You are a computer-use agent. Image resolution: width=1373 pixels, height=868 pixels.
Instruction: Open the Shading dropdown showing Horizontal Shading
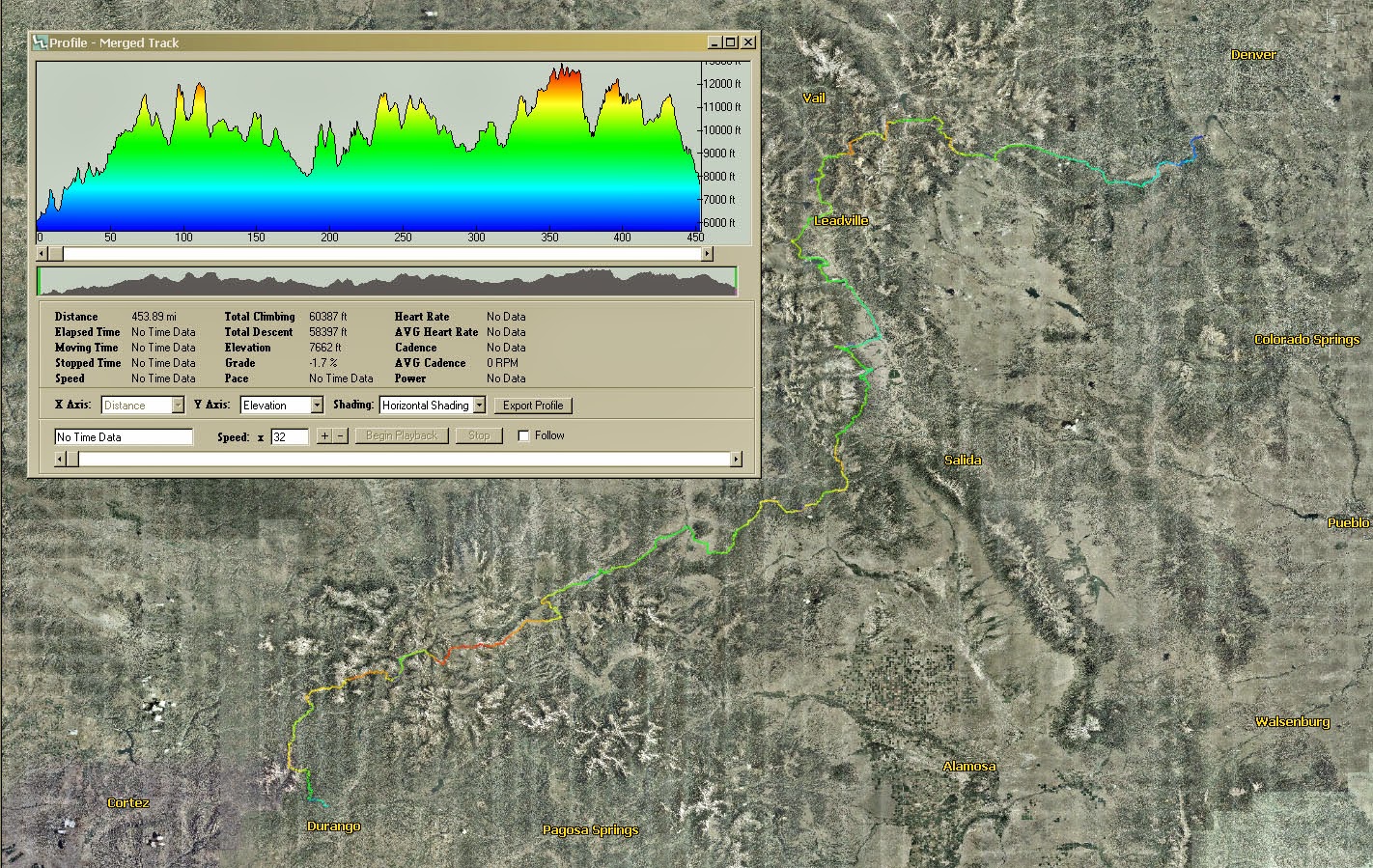click(x=479, y=406)
